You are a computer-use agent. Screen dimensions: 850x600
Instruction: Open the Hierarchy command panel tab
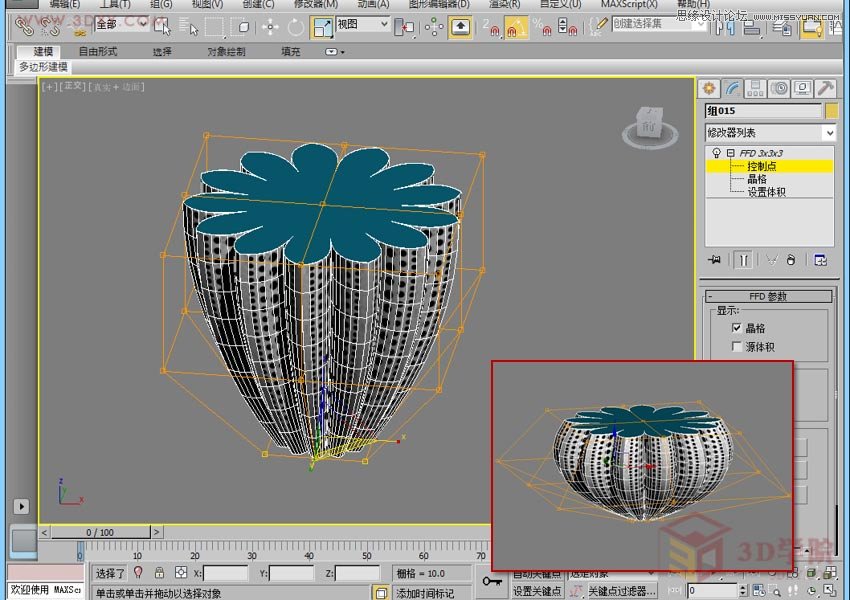[x=755, y=88]
